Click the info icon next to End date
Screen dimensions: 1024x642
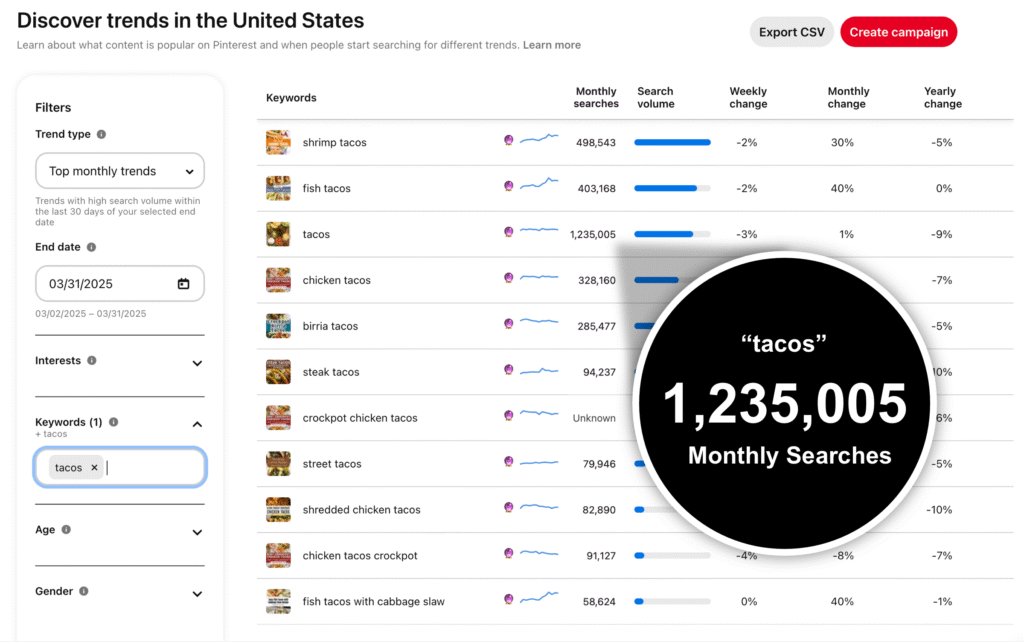(91, 247)
